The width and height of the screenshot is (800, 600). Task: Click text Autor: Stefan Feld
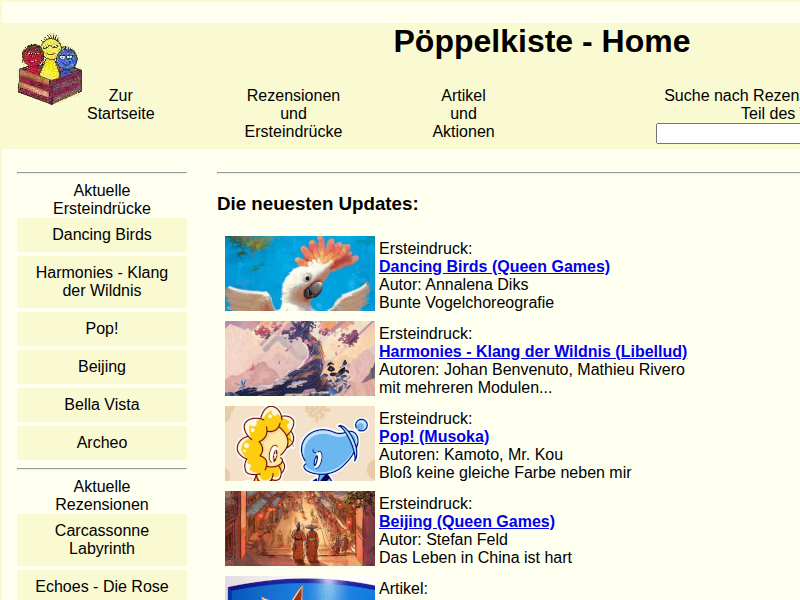tap(443, 540)
